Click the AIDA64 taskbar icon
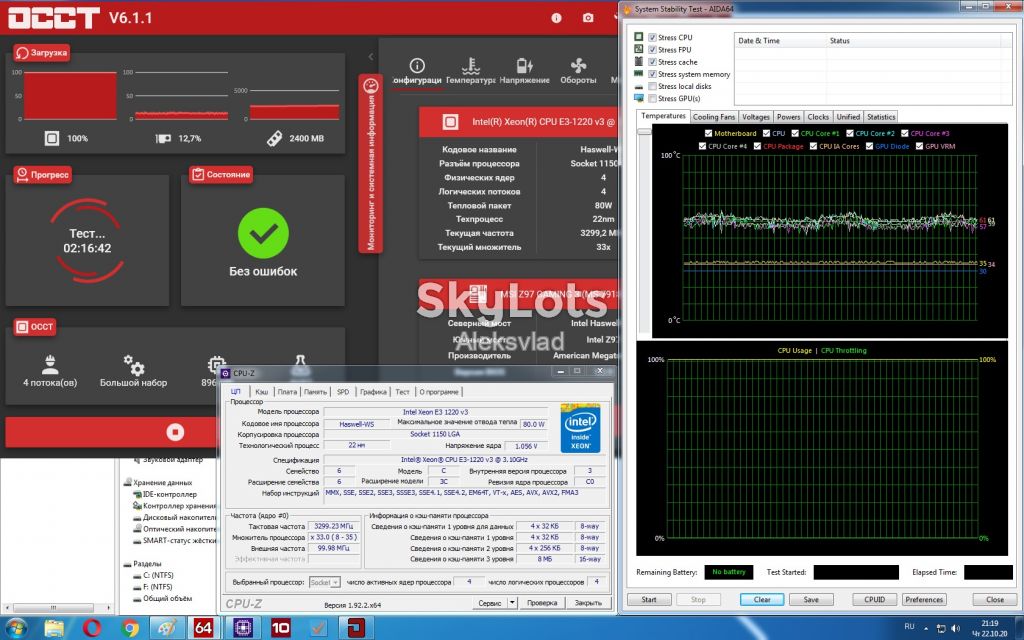Screen dimensions: 1024x640 pyautogui.click(x=204, y=628)
